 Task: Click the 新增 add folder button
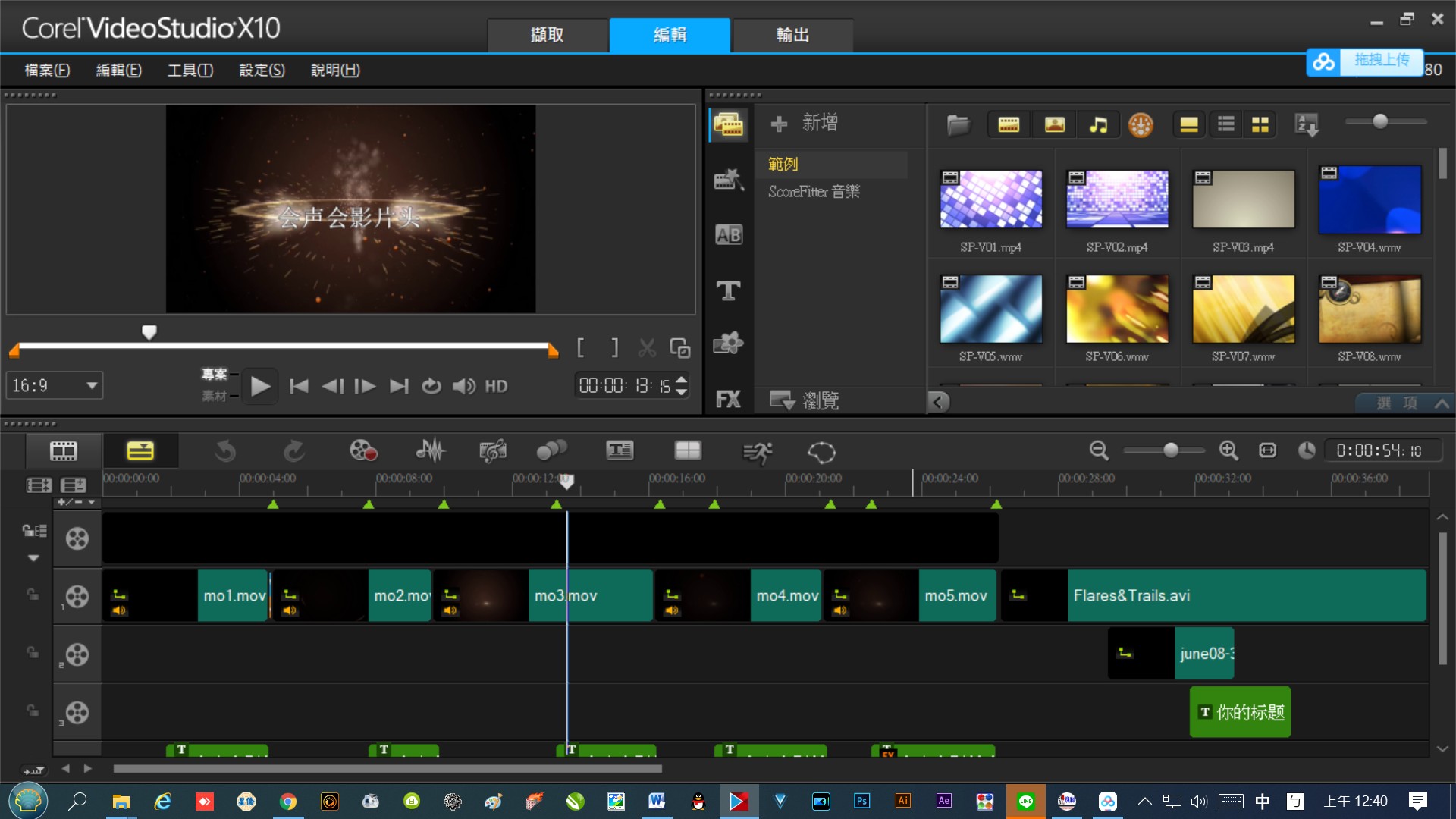pyautogui.click(x=804, y=123)
